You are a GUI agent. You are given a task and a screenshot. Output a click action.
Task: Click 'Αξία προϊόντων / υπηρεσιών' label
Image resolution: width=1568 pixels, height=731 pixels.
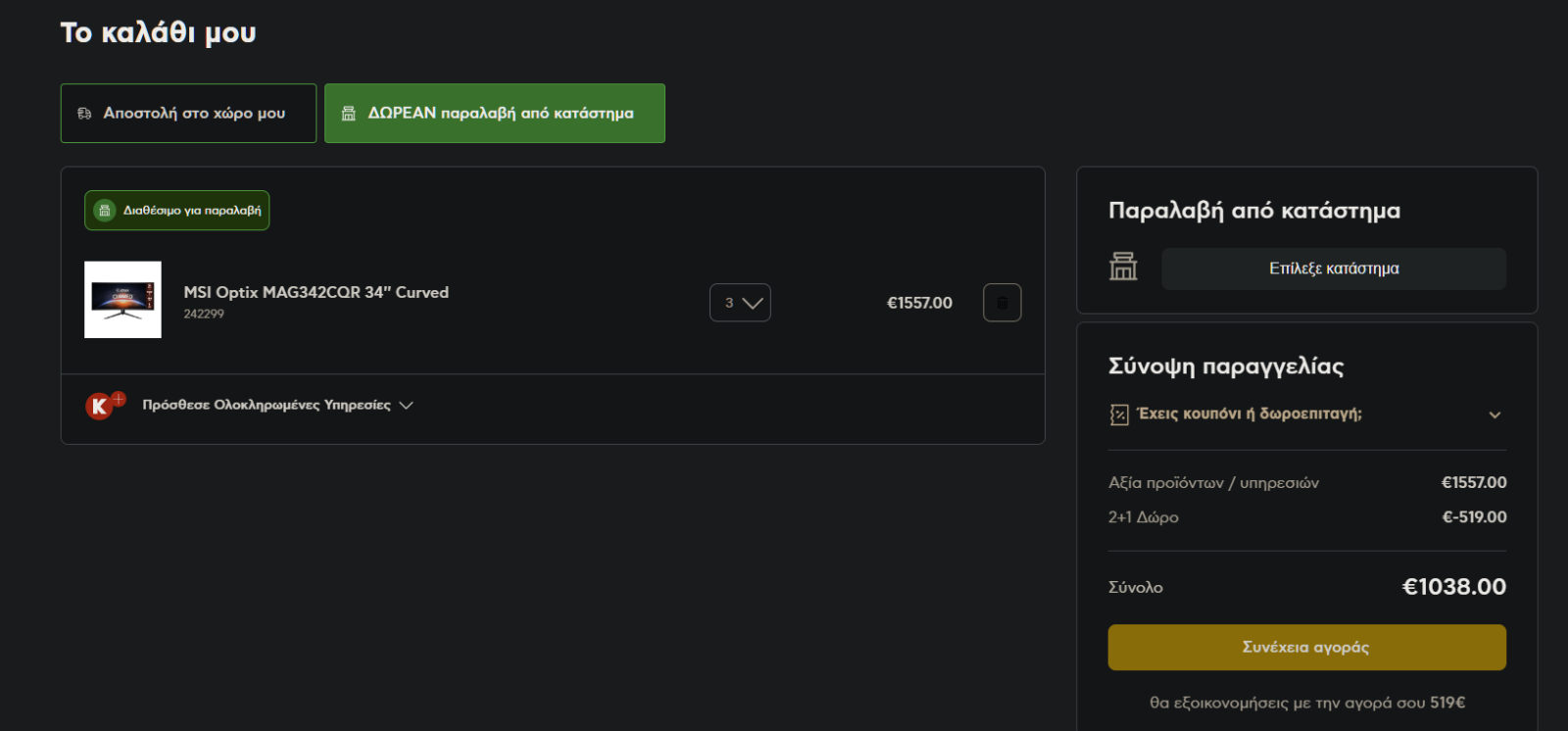(x=1213, y=483)
